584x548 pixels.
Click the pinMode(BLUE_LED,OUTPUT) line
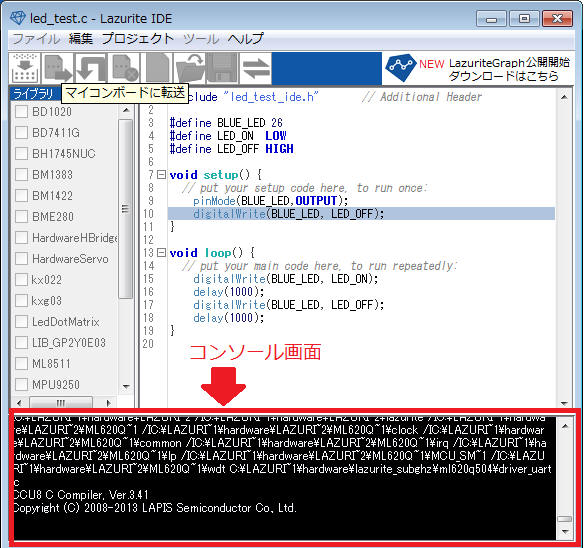(x=270, y=201)
